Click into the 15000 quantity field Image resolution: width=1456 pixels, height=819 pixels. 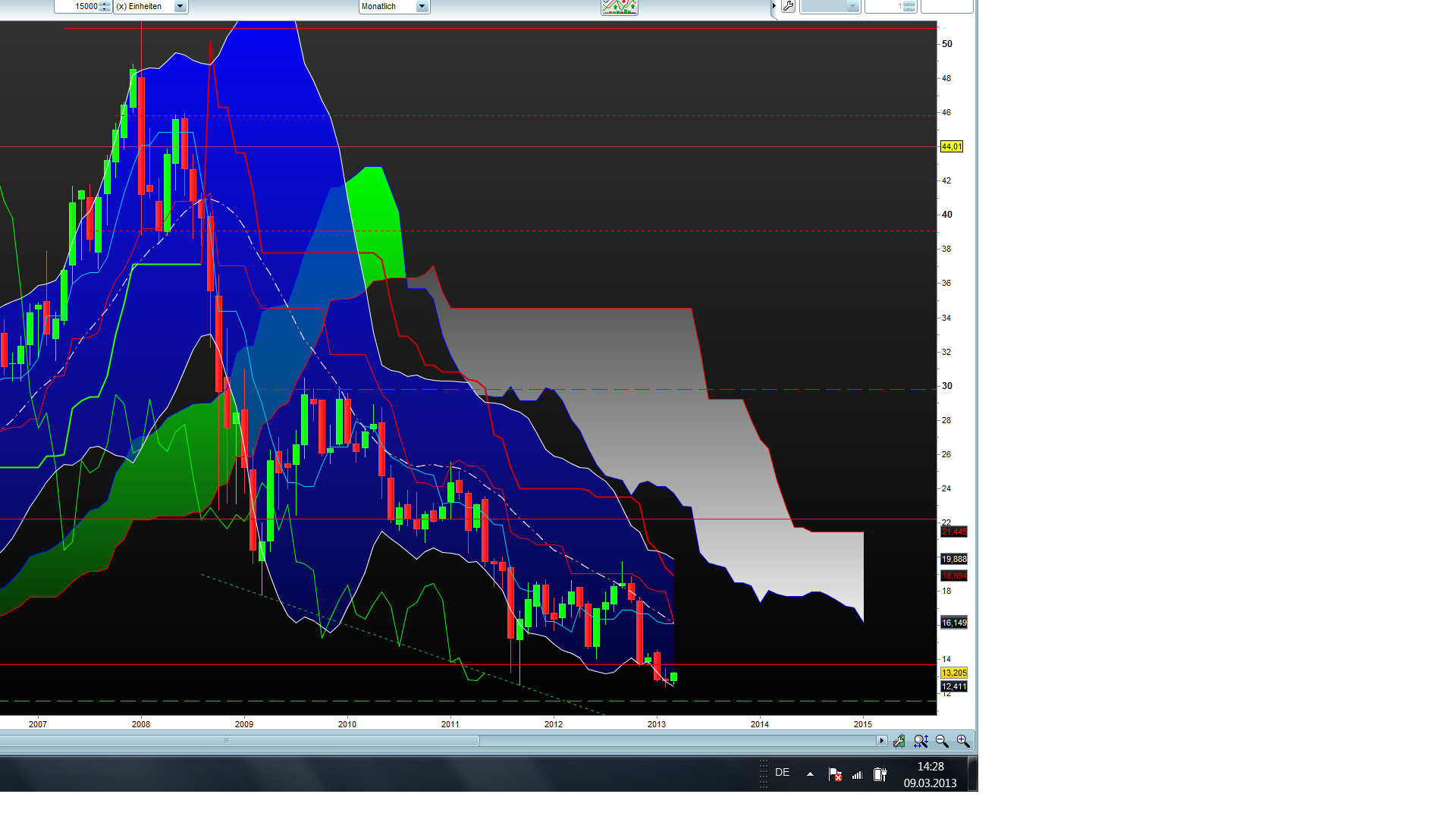pyautogui.click(x=77, y=6)
